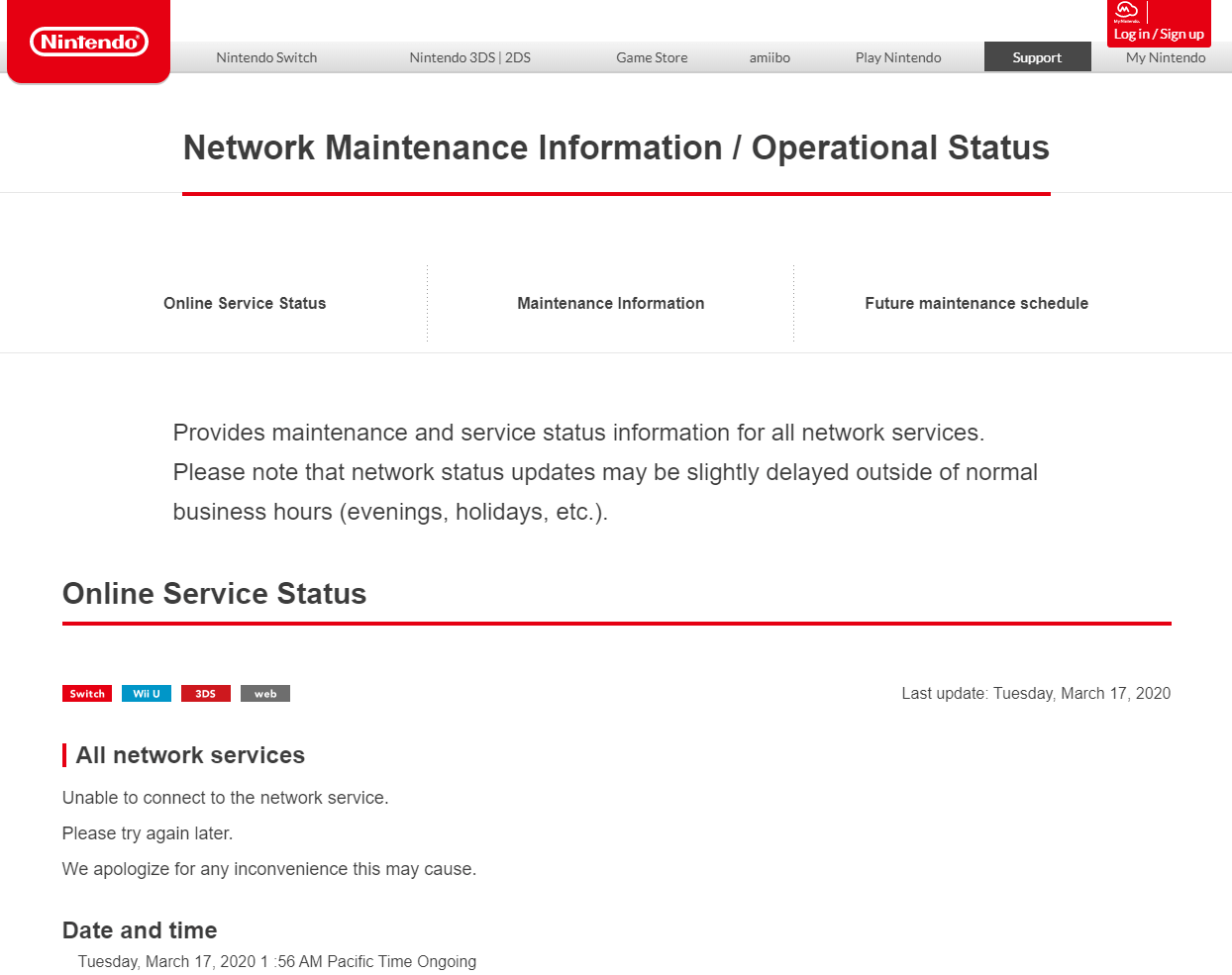
Task: Jump to Online Service Status section
Action: click(x=245, y=303)
